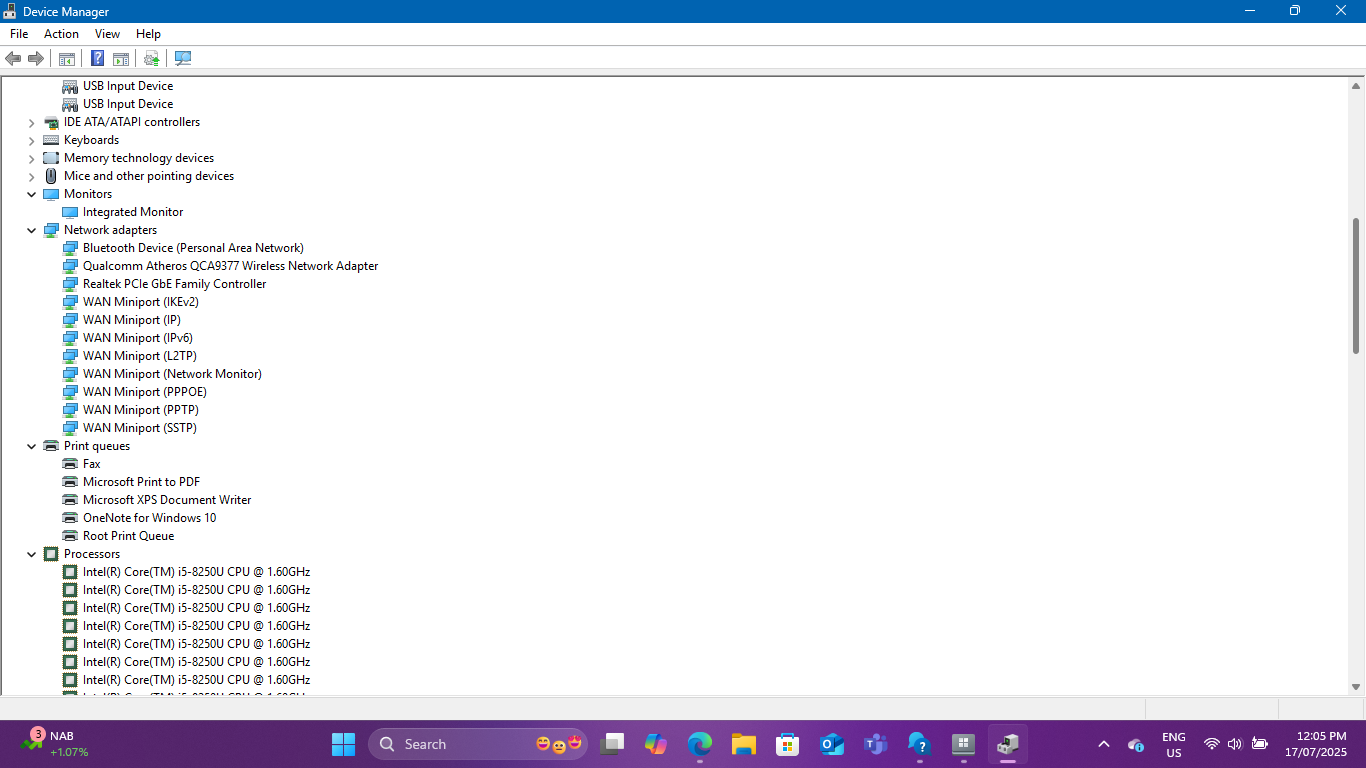Click adapter icon beside WAN Miniport (SSTP)
The height and width of the screenshot is (768, 1366).
(70, 428)
